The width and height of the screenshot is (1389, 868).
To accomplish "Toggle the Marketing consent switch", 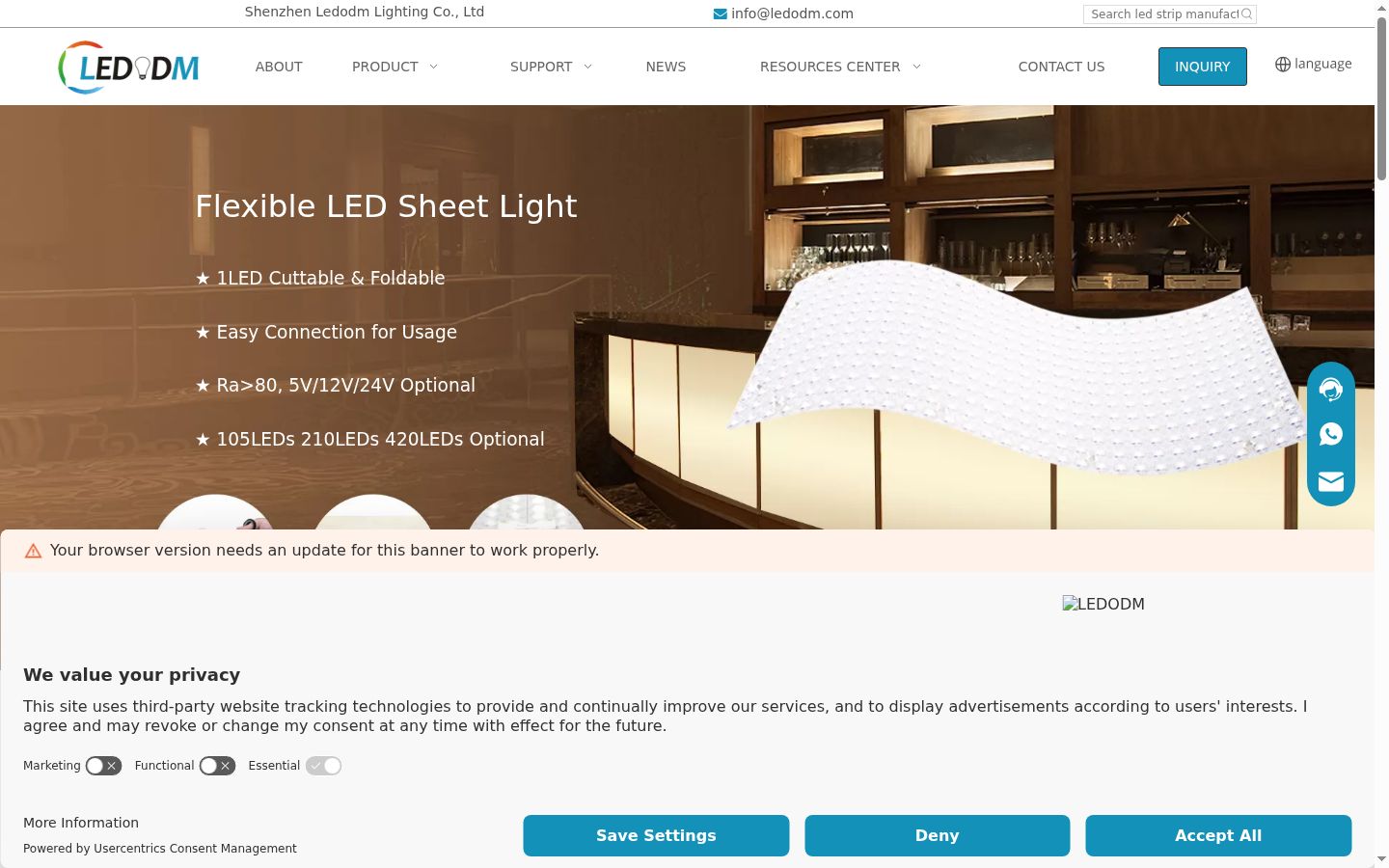I will pos(103,766).
